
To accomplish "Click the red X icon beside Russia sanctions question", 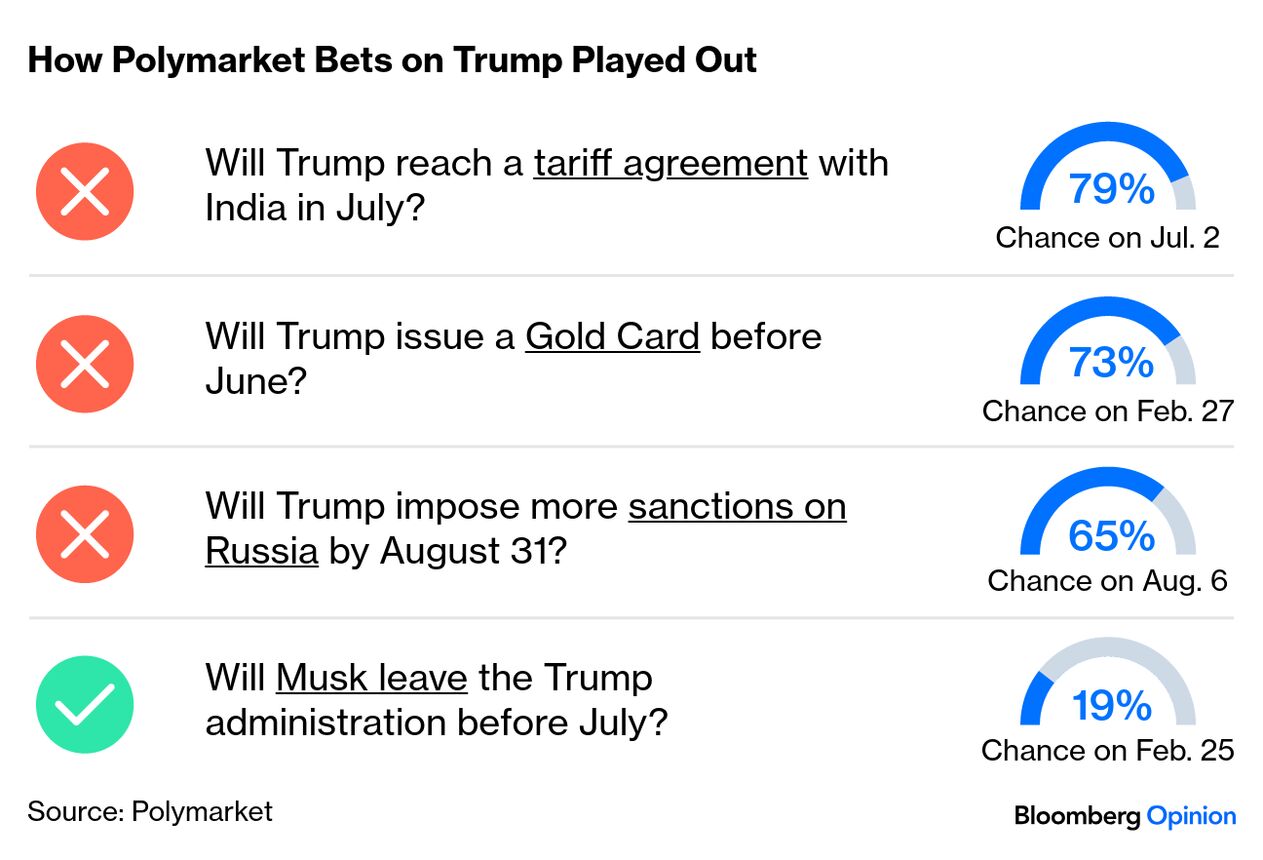I will (85, 534).
